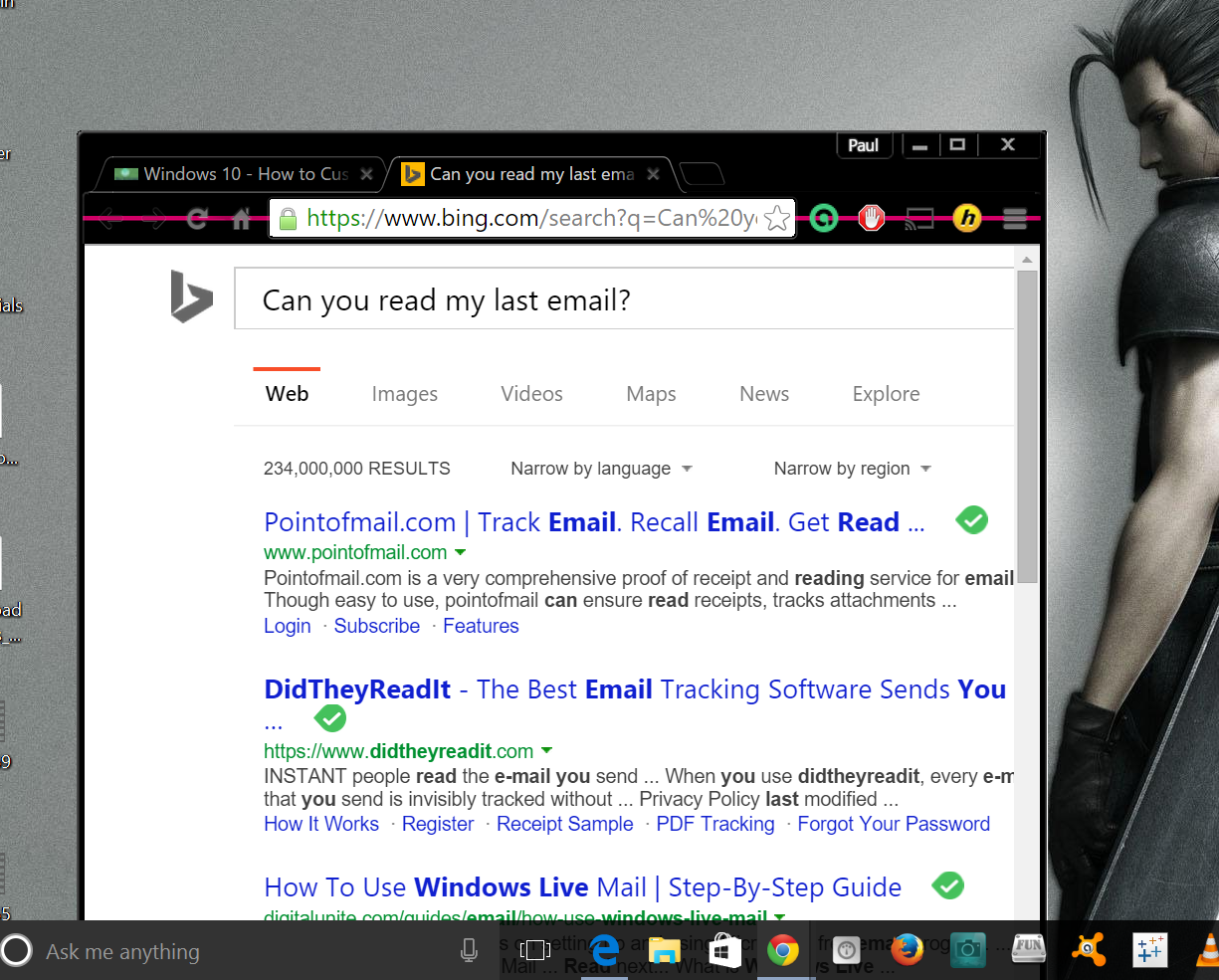
Task: Open the green circular extension icon
Action: pos(824,218)
